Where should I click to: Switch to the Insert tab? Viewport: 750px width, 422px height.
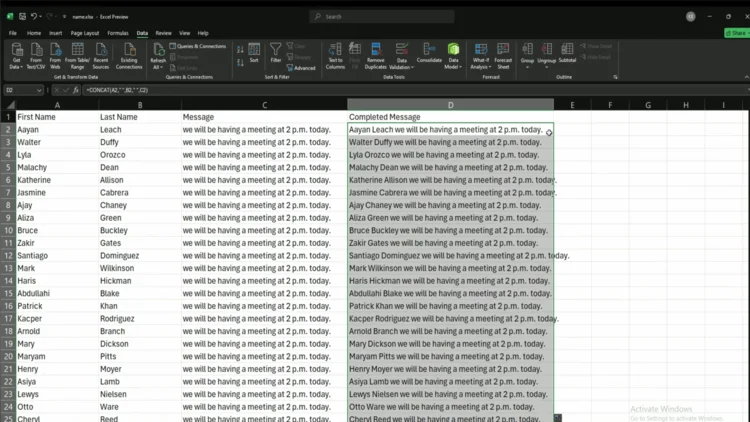55,33
